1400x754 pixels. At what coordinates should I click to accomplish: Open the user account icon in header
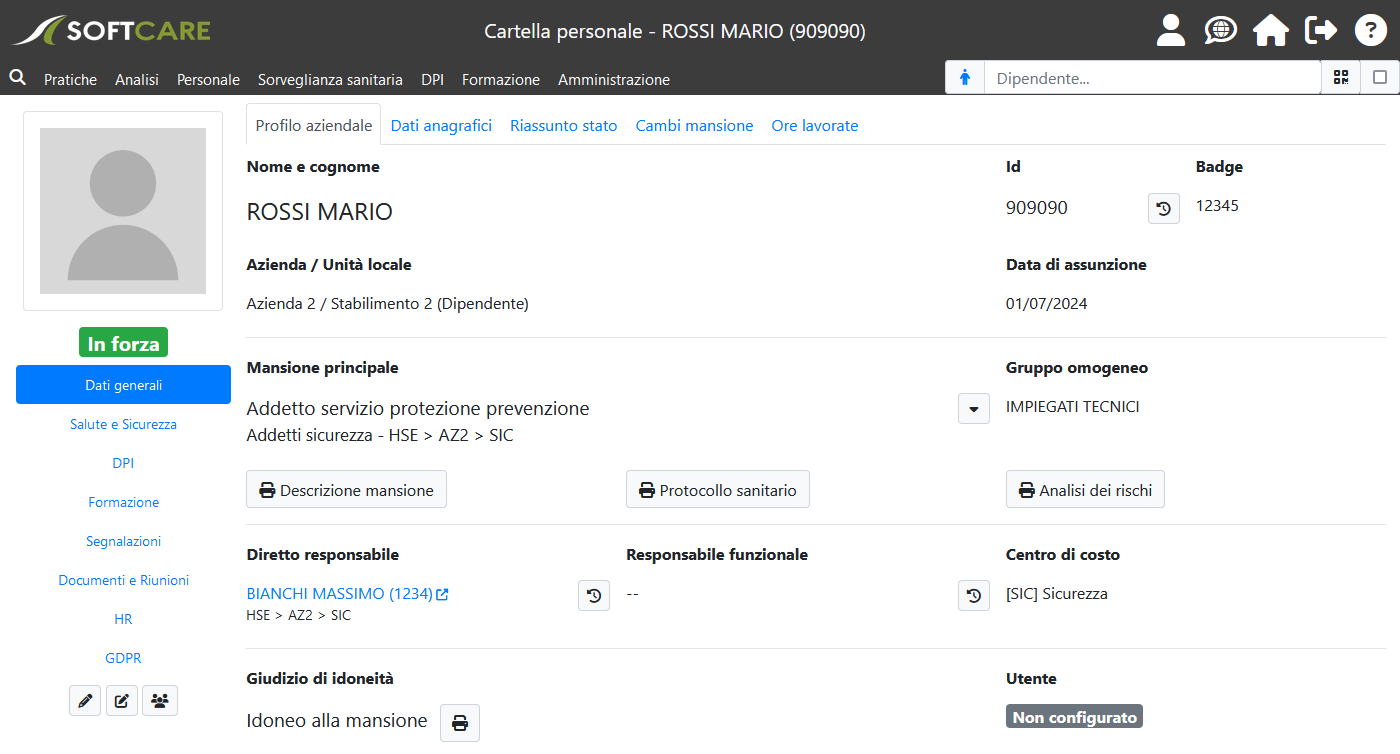1170,30
